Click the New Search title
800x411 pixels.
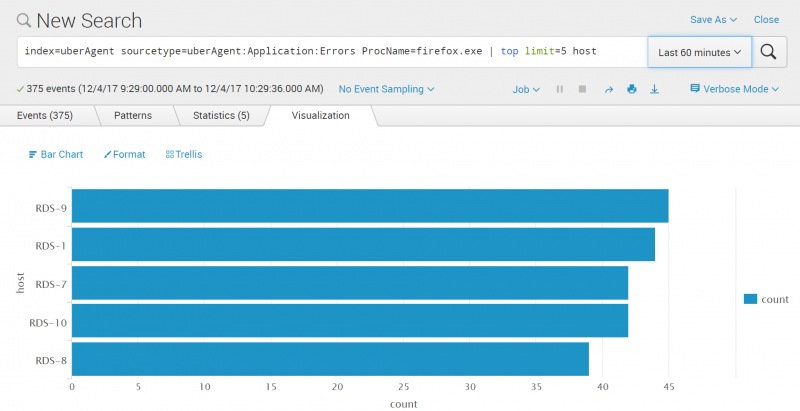(x=89, y=20)
